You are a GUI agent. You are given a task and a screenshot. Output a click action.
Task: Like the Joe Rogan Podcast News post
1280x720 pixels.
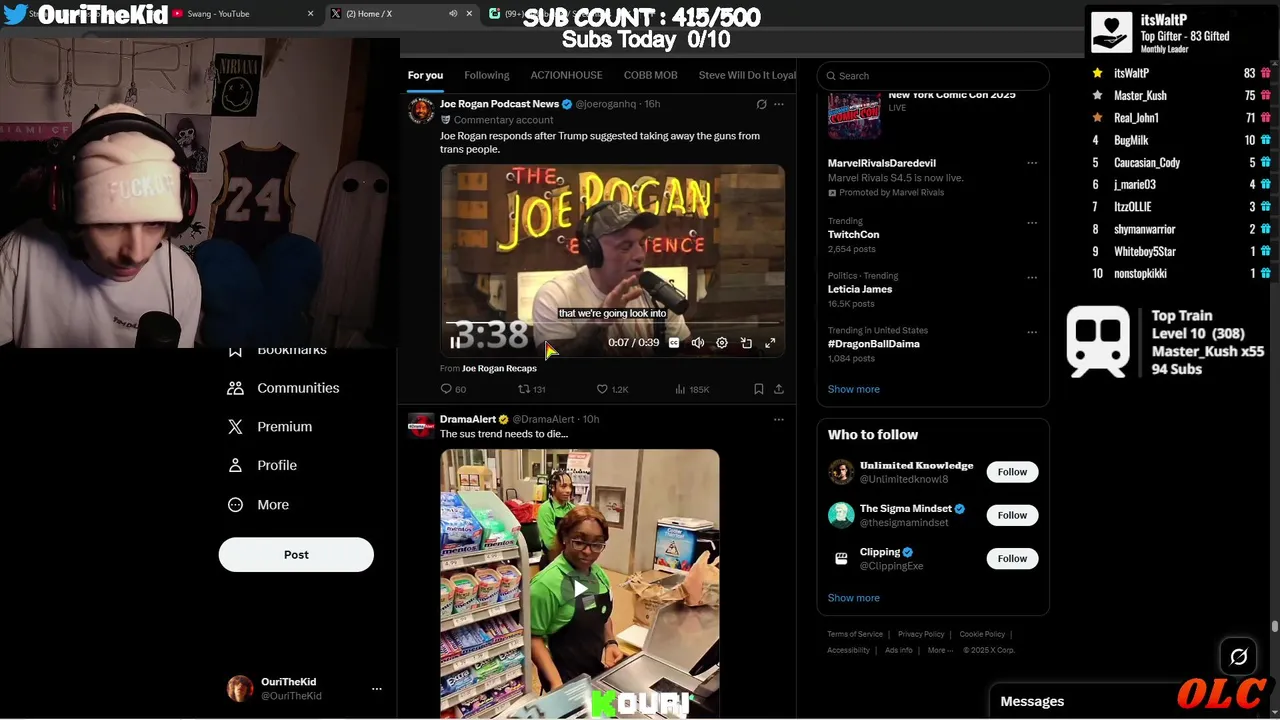[612, 389]
